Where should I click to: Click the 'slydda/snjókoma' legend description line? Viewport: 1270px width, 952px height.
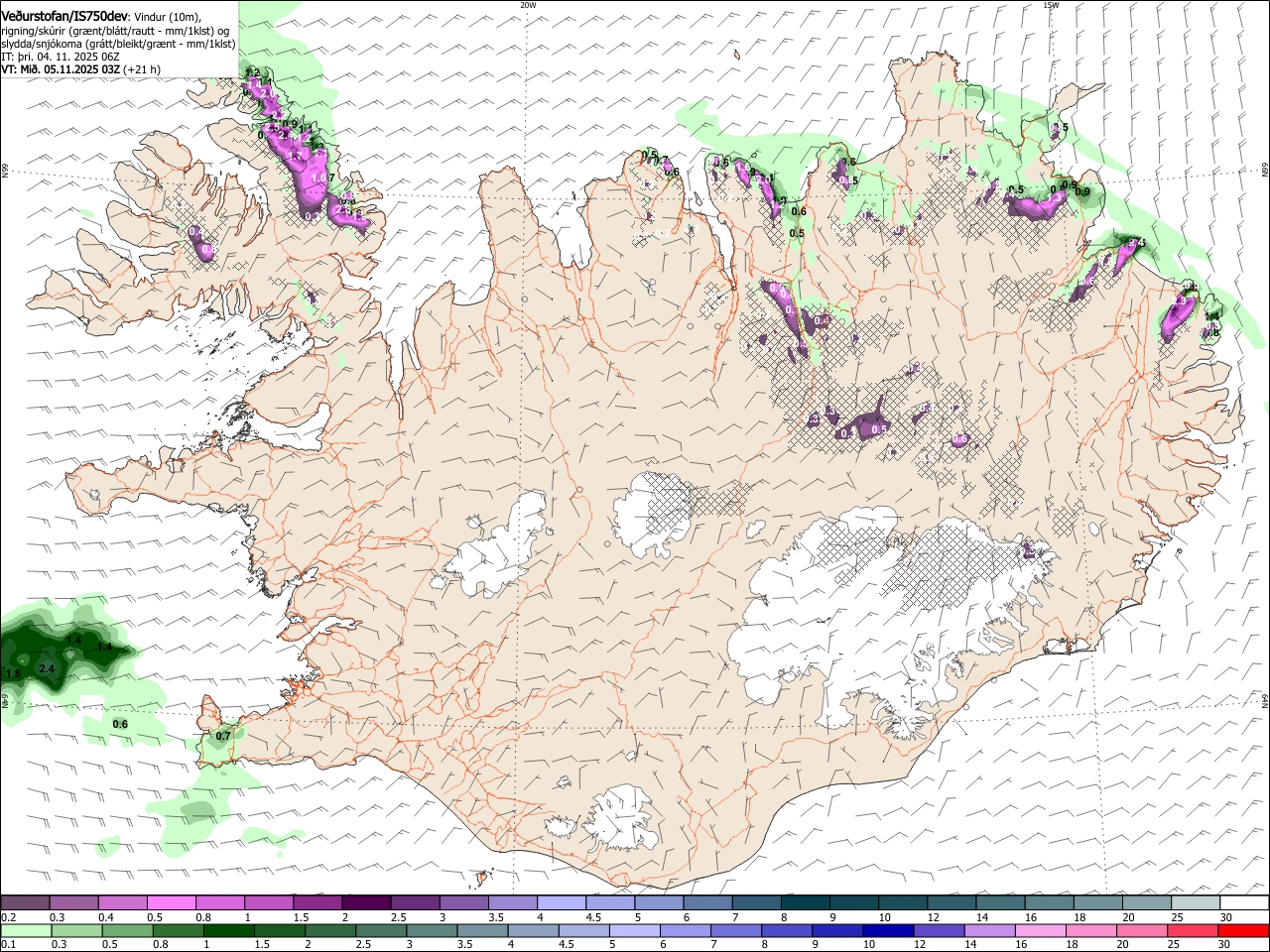click(118, 44)
